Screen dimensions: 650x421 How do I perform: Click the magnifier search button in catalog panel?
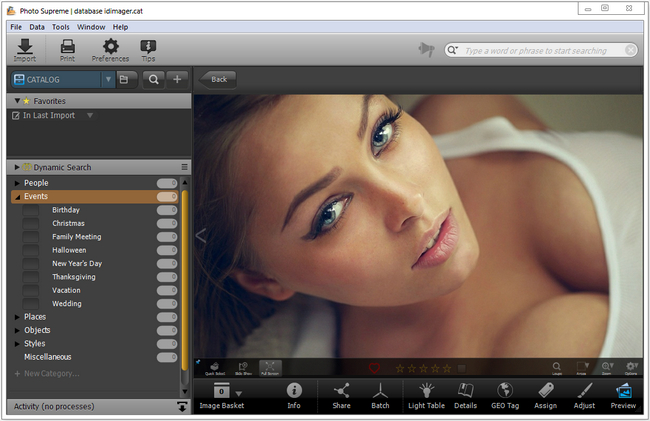[x=153, y=79]
